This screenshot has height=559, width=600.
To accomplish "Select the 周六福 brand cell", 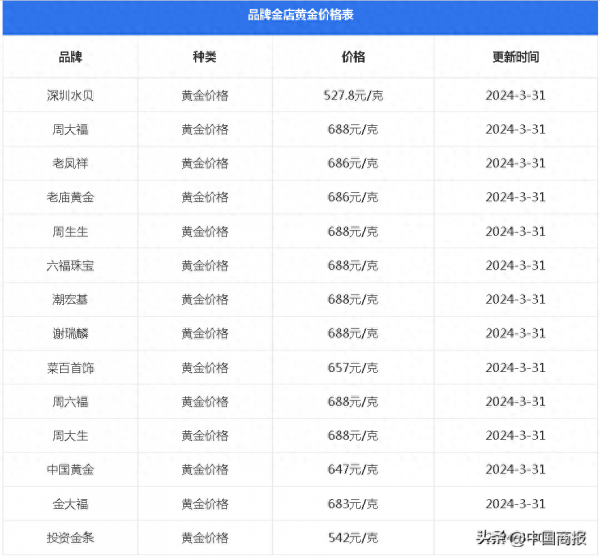I will coord(71,401).
